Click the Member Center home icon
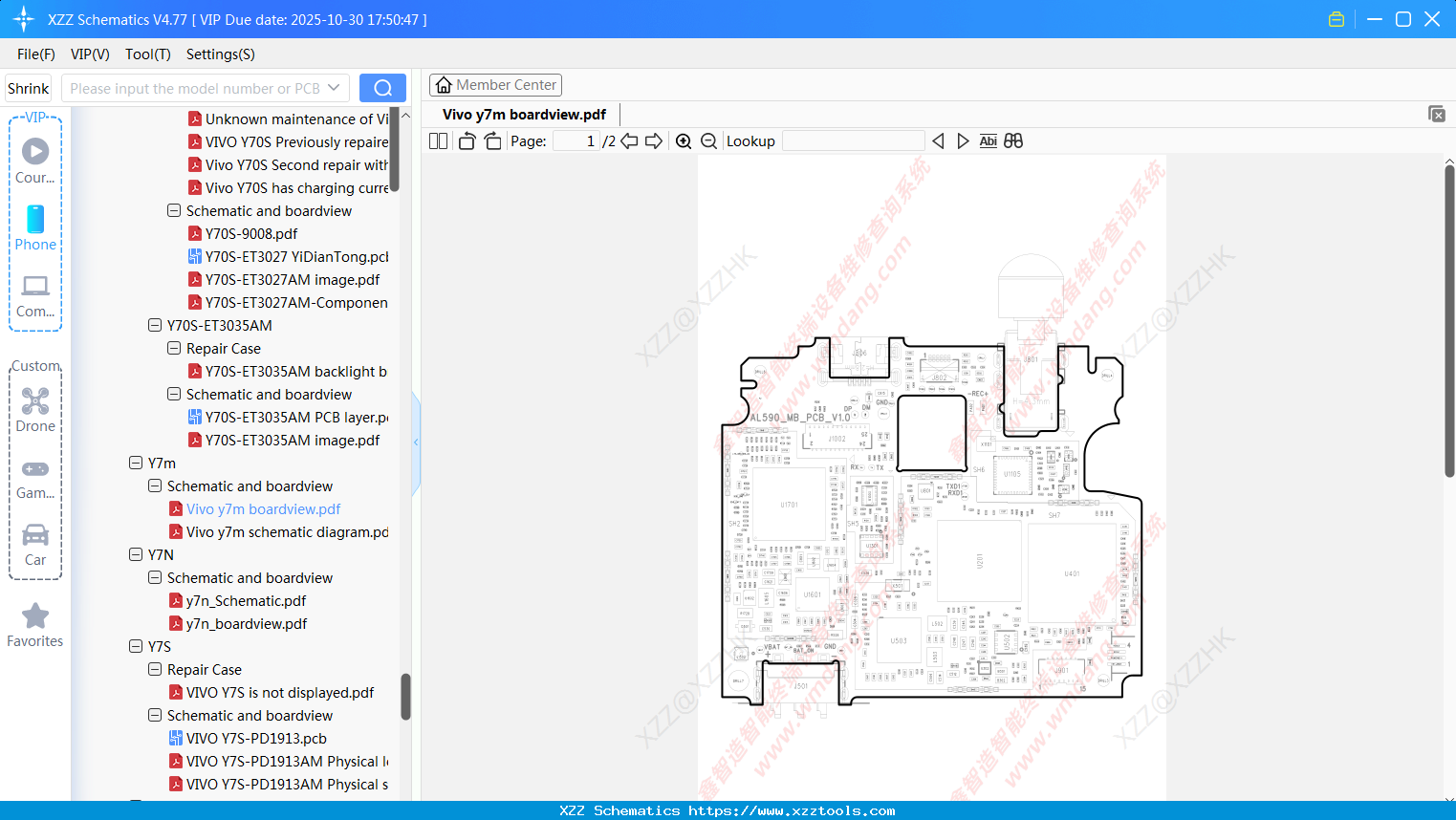The width and height of the screenshot is (1456, 820). point(444,85)
